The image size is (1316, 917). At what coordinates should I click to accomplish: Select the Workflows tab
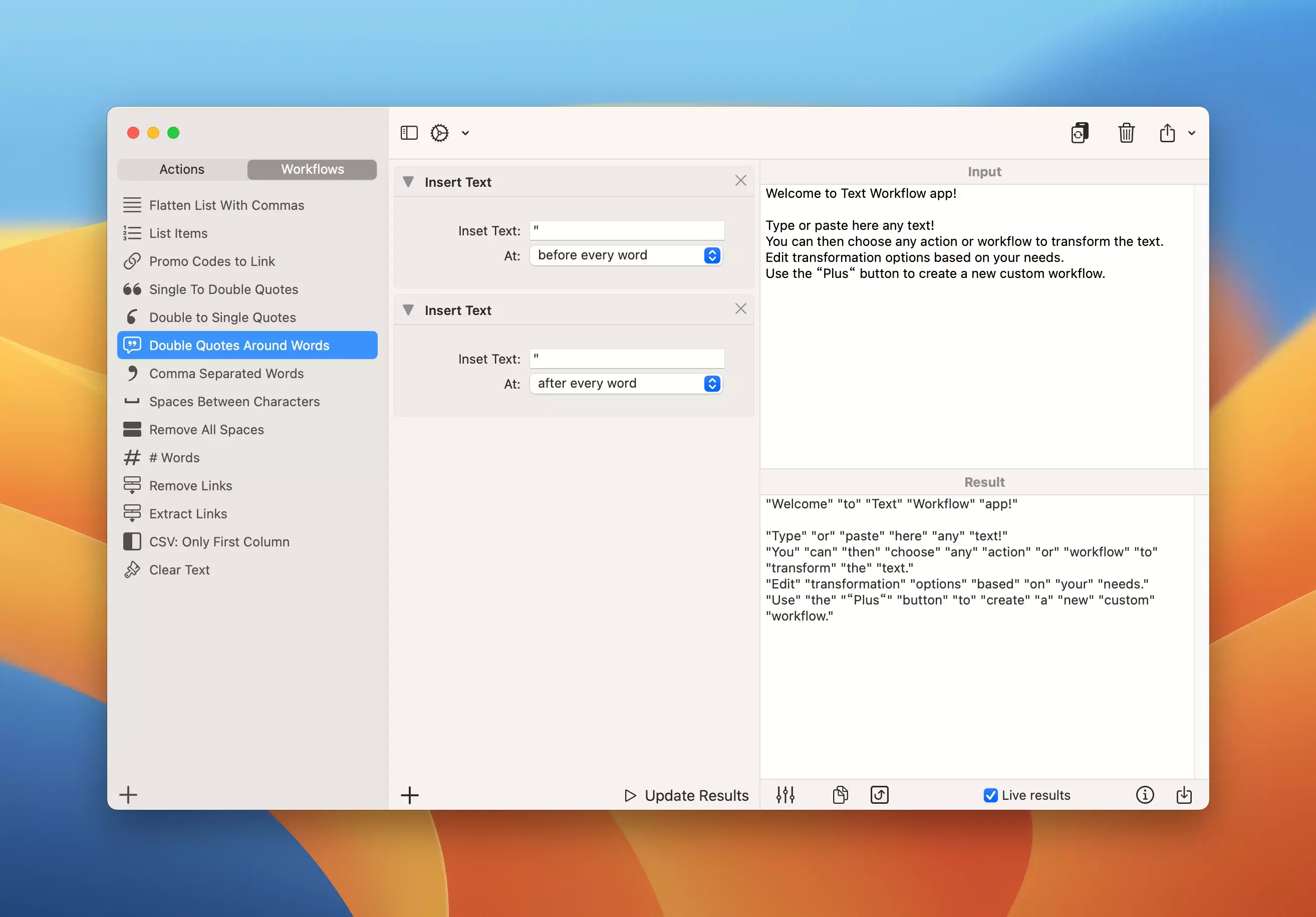point(313,169)
